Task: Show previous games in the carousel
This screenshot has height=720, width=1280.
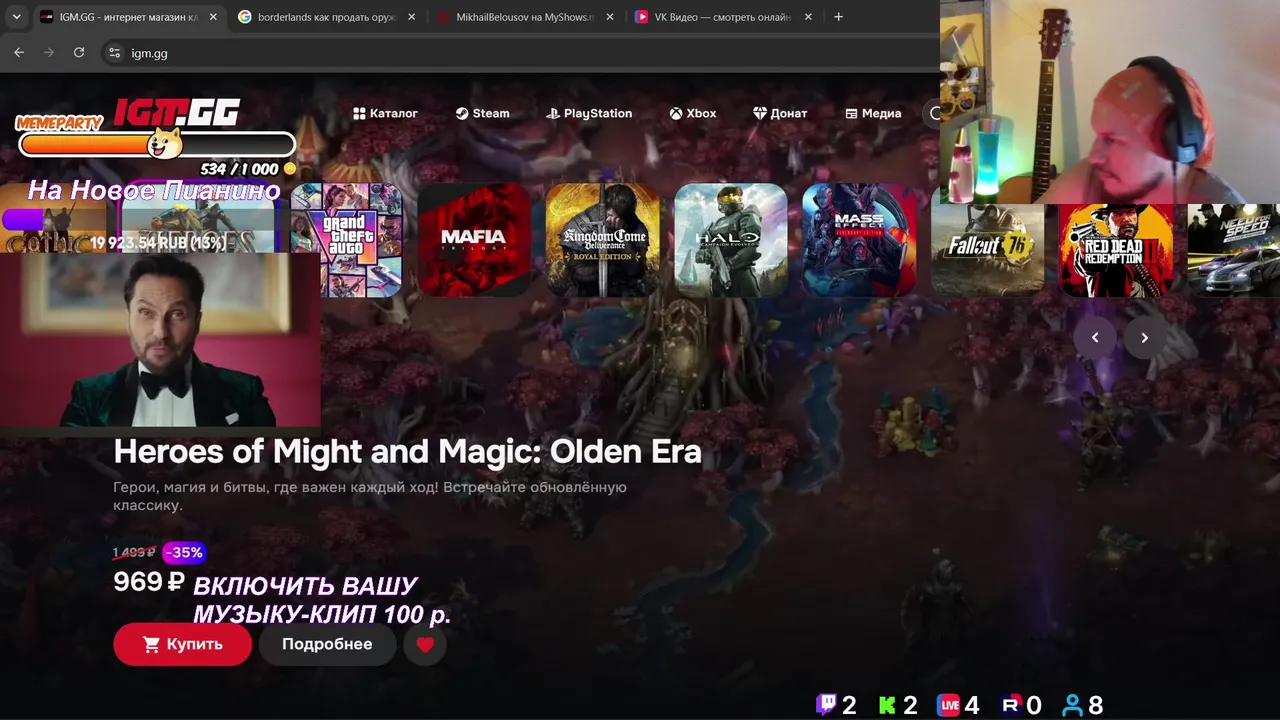Action: [x=1095, y=337]
